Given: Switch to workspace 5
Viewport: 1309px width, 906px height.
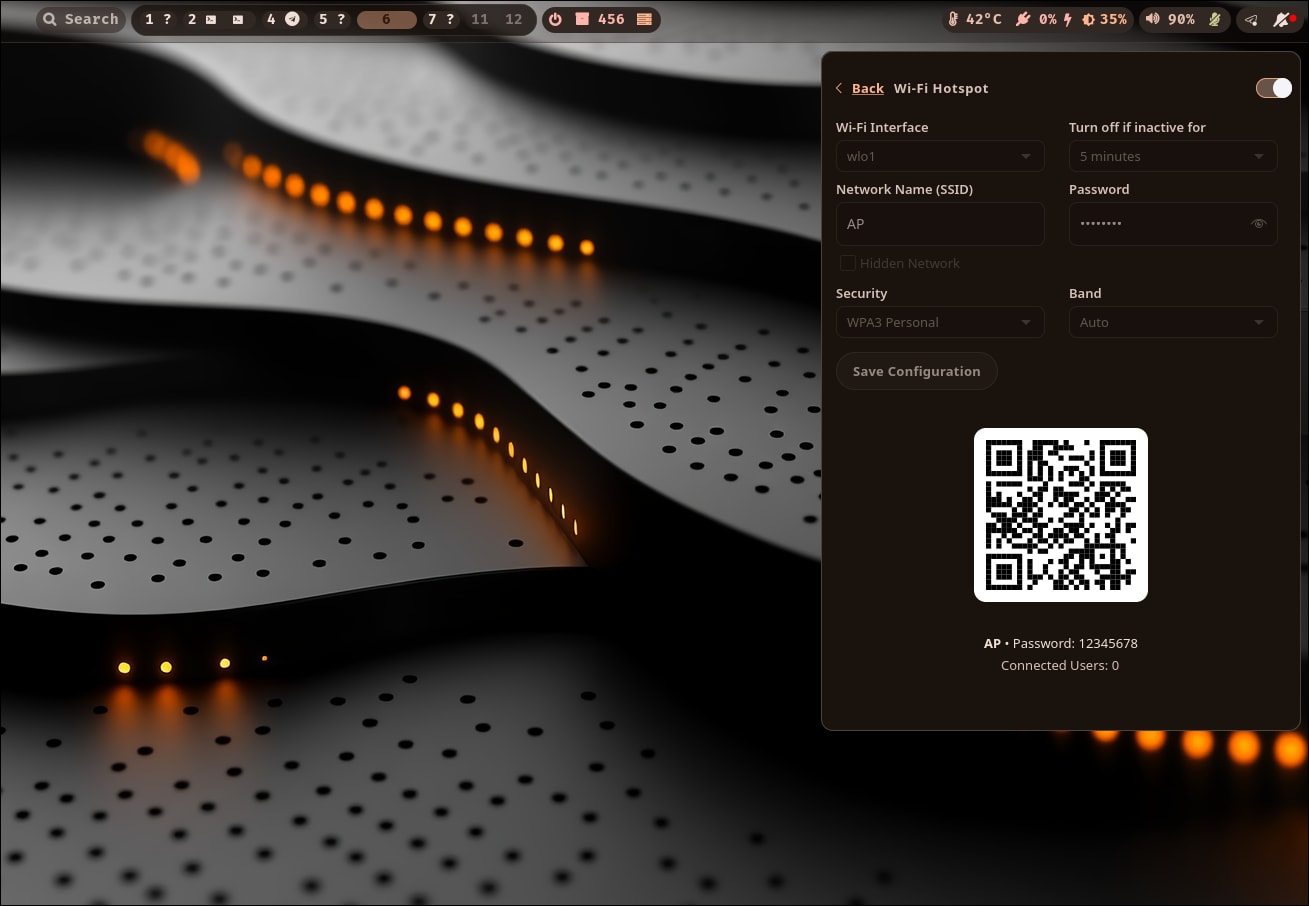Looking at the screenshot, I should pos(331,19).
